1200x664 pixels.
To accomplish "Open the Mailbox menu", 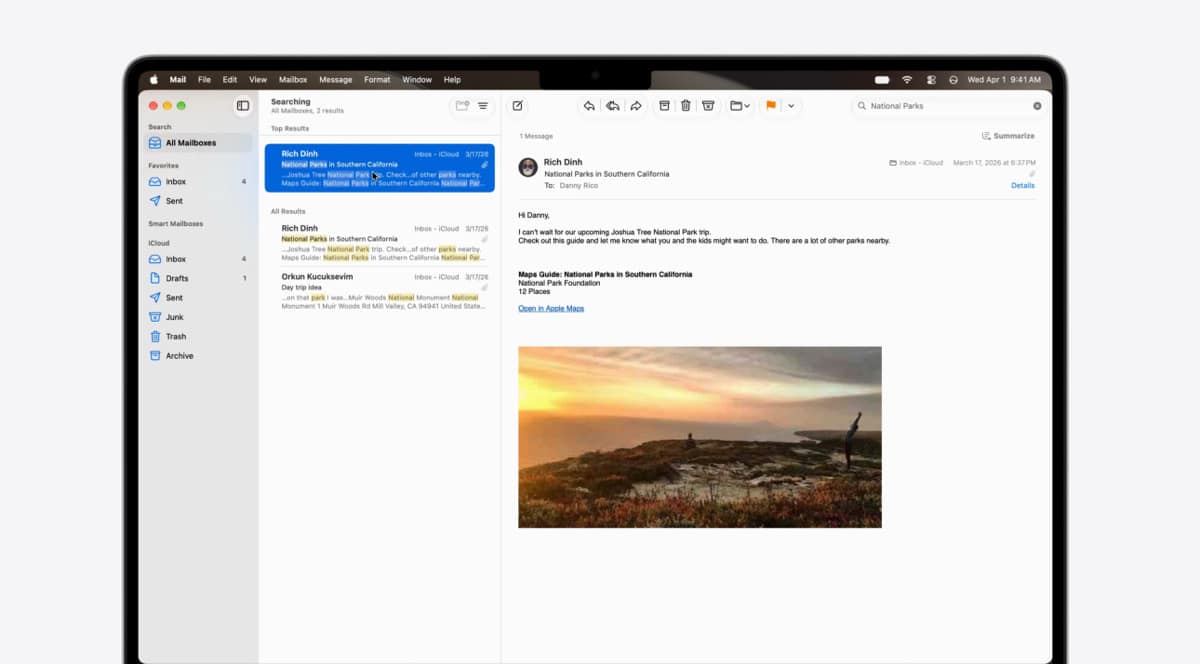I will pyautogui.click(x=293, y=80).
